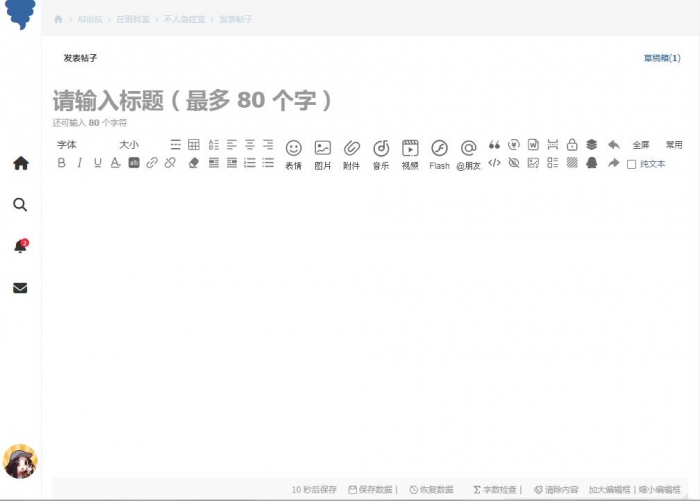Insert hidden content with crossed-eye icon
Viewport: 700px width, 501px height.
tap(514, 163)
